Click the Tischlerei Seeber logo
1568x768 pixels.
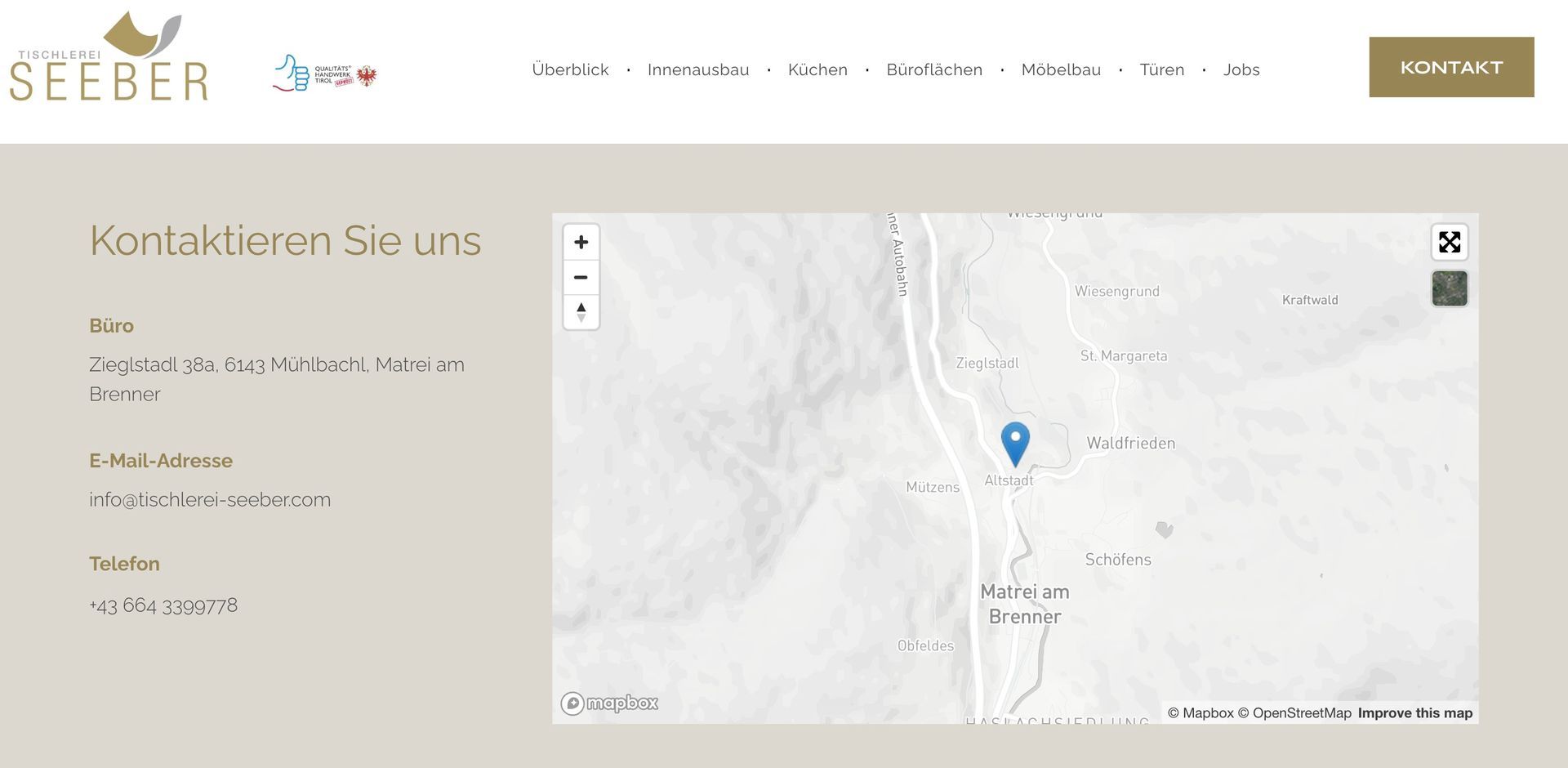109,56
